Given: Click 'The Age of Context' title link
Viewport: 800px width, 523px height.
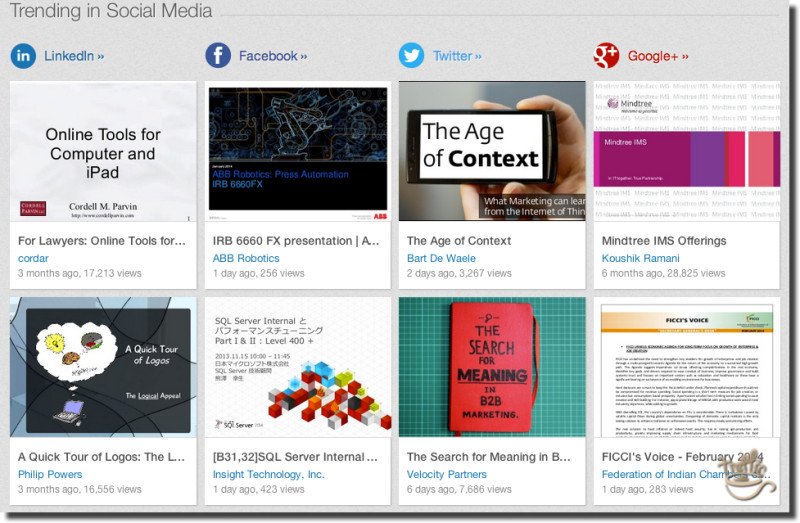Looking at the screenshot, I should click(459, 241).
